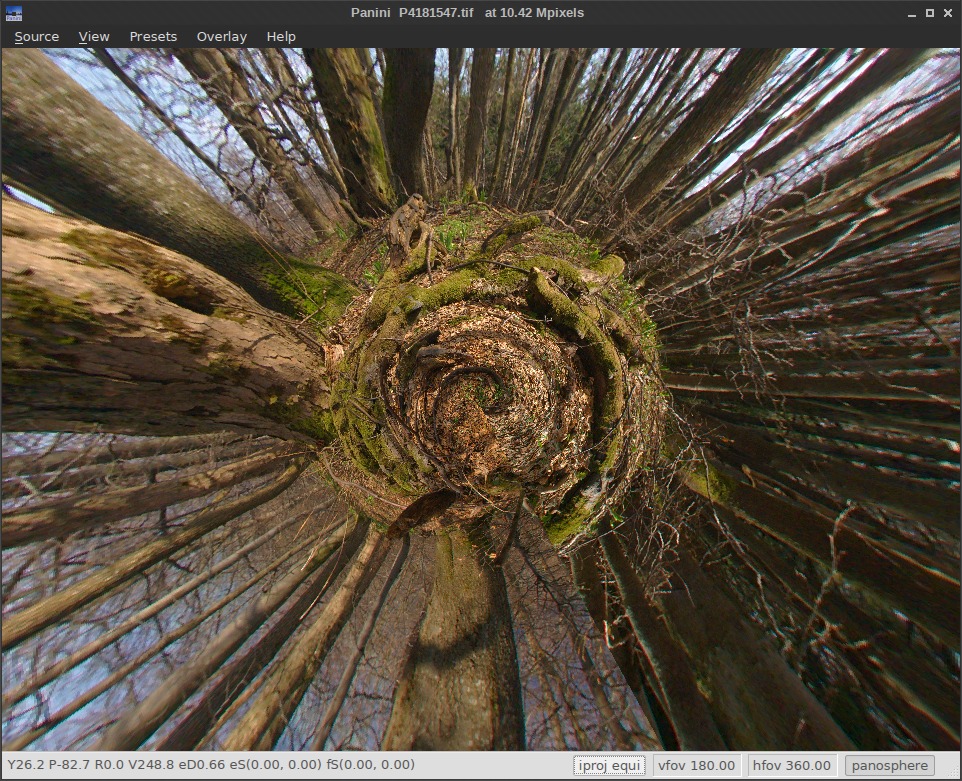Screen dimensions: 962x781
Task: Maximize the Panini window
Action: click(x=930, y=13)
